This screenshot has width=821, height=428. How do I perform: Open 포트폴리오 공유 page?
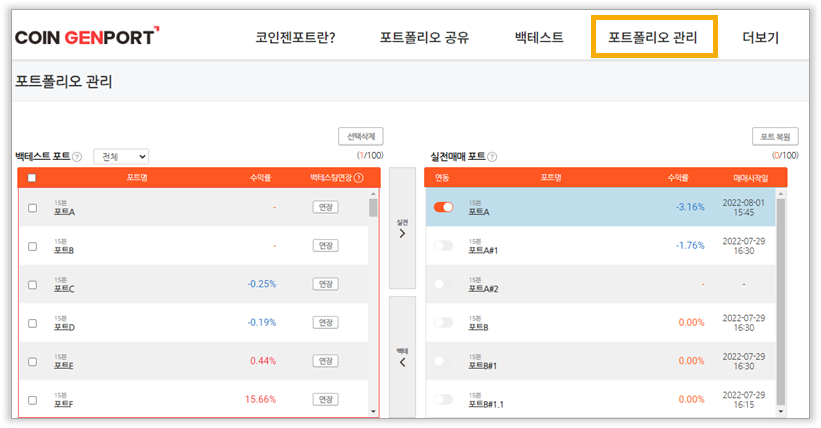click(424, 37)
